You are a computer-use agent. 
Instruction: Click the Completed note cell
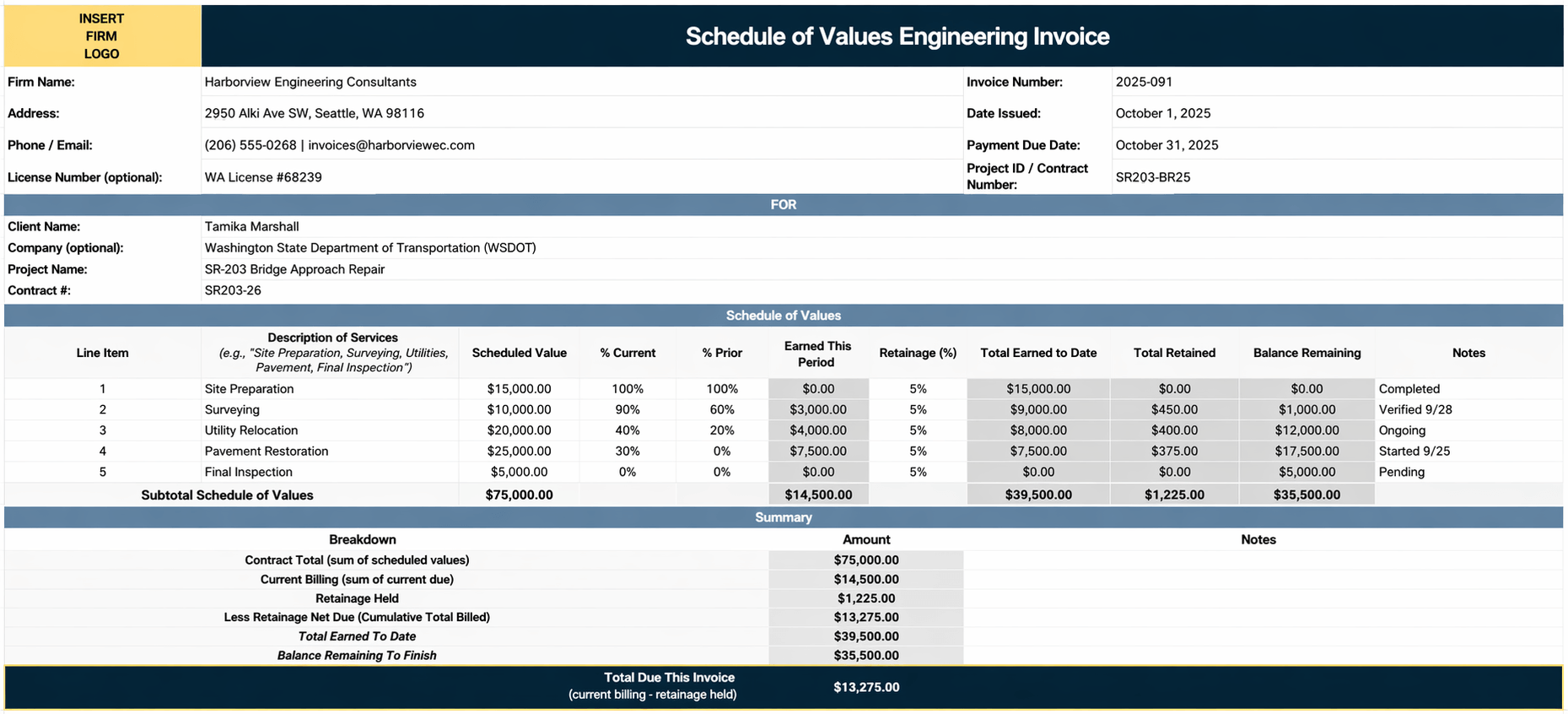click(1468, 389)
